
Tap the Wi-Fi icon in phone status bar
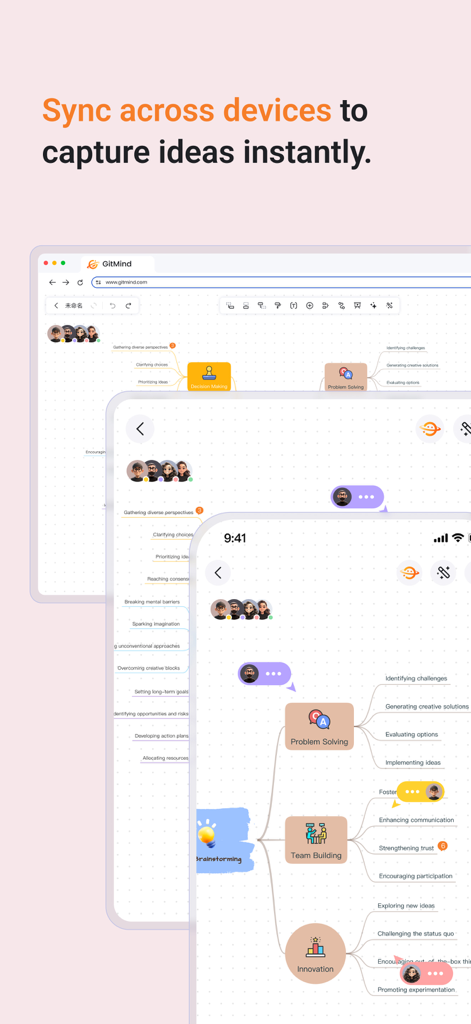457,537
